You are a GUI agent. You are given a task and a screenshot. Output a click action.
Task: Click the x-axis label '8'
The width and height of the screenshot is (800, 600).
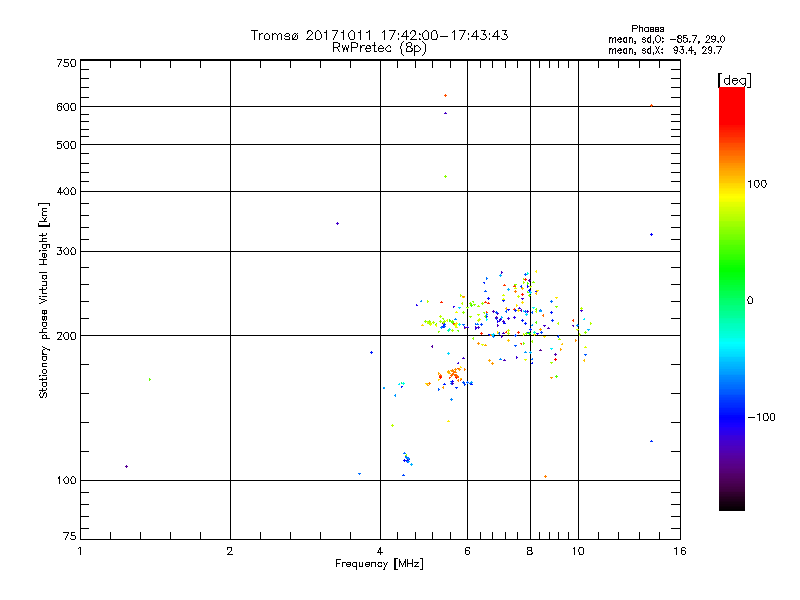pos(530,551)
